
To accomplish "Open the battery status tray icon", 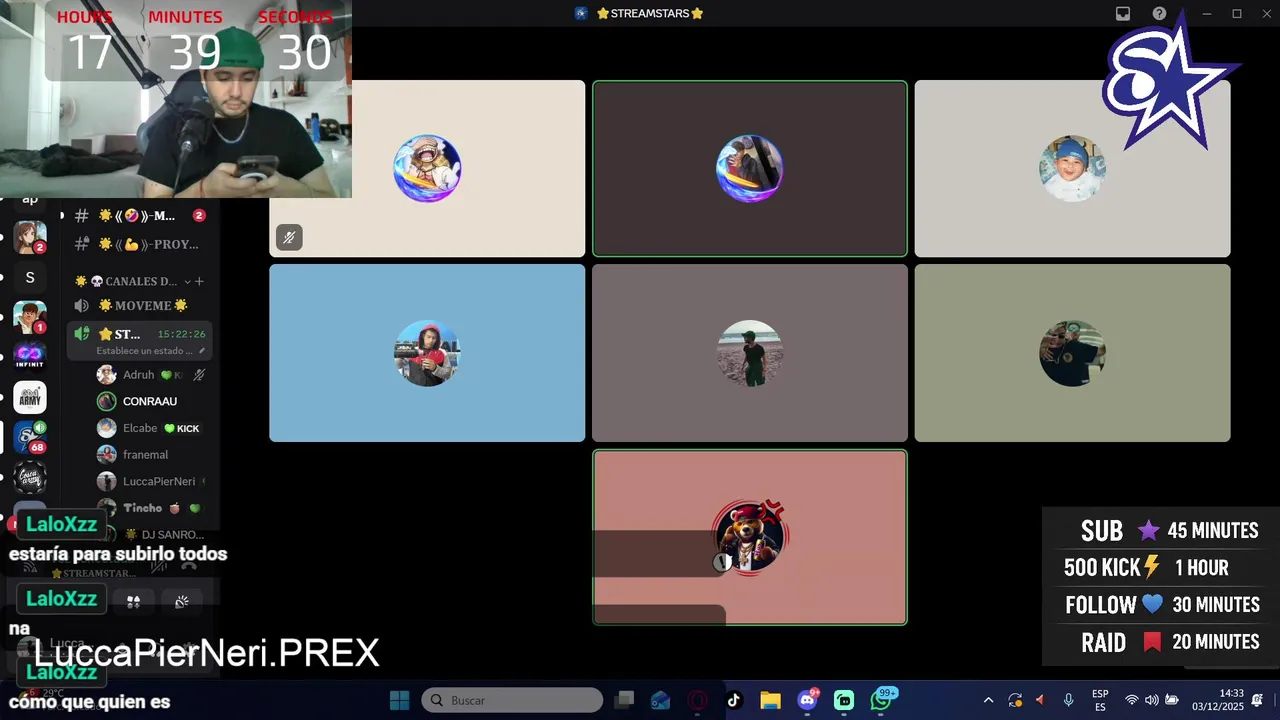I will tap(1172, 700).
